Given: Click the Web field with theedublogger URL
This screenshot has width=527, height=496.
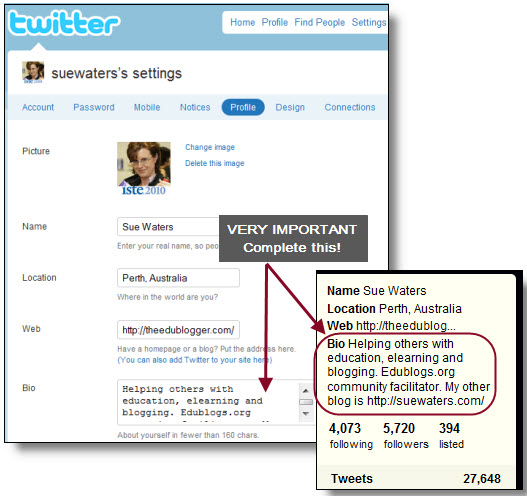Looking at the screenshot, I should click(x=178, y=330).
